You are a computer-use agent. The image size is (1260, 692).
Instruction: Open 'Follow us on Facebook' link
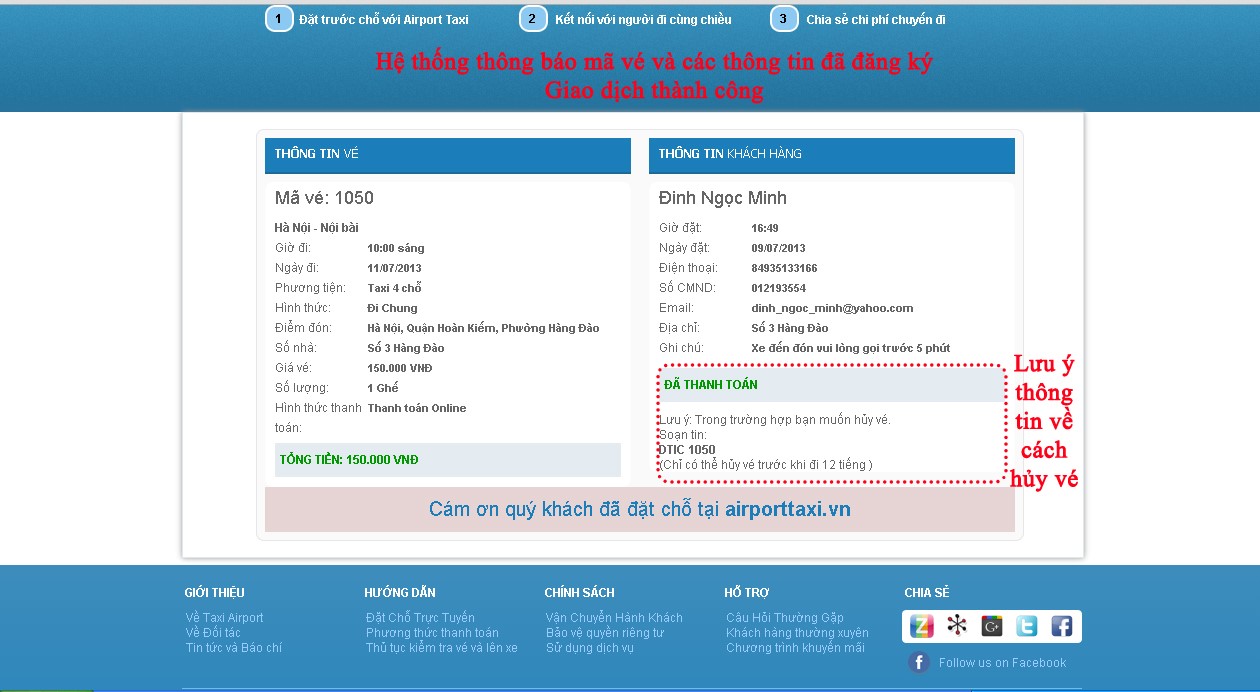1002,662
